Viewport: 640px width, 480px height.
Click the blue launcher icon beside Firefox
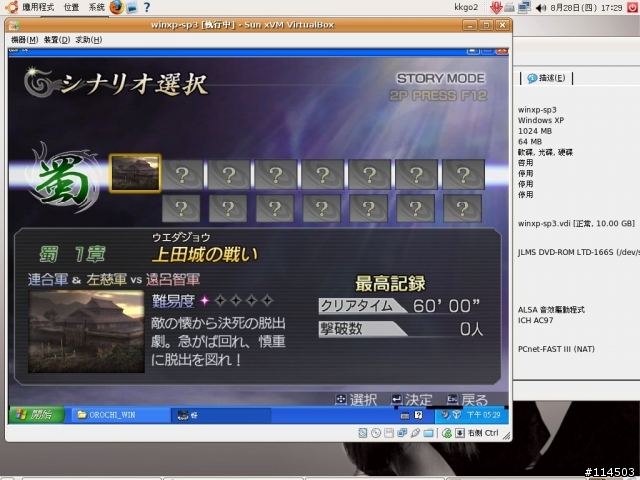(x=132, y=7)
